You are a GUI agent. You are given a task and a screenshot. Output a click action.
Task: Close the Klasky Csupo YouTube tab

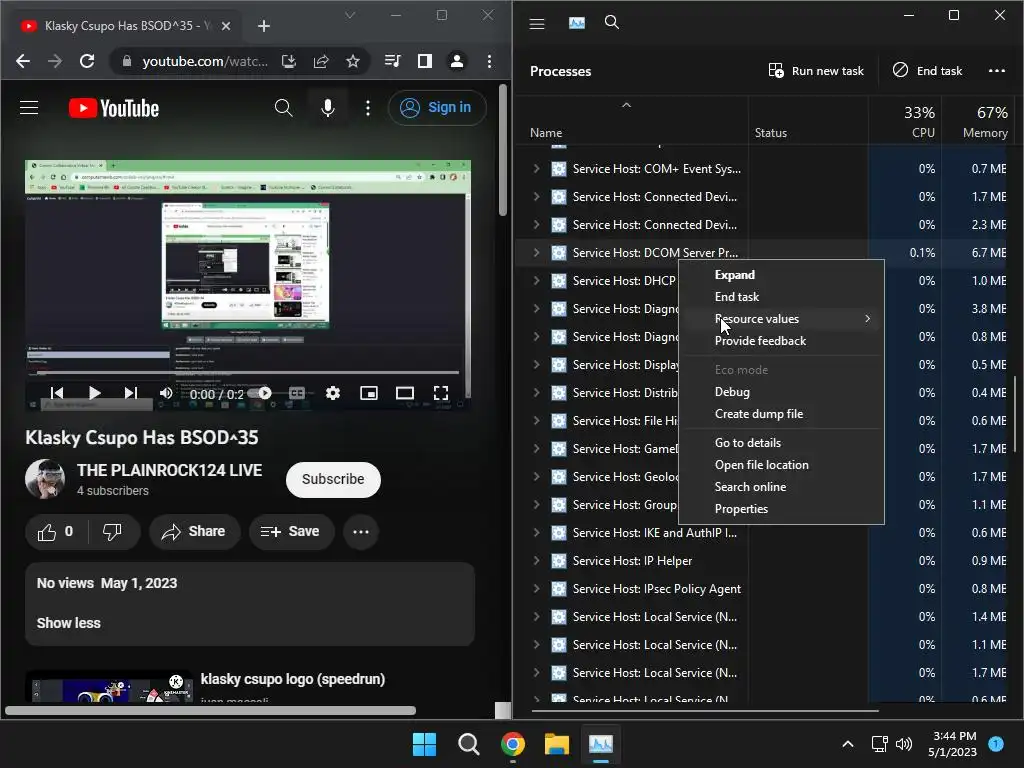226,26
